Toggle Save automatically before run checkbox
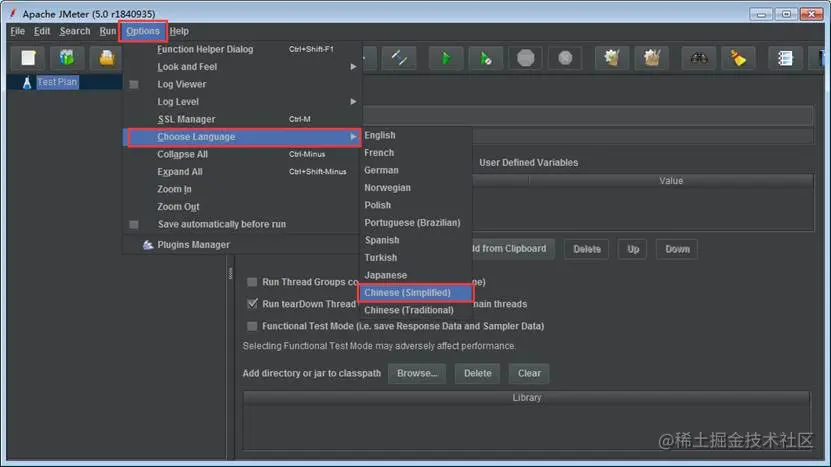The image size is (831, 467). (134, 225)
